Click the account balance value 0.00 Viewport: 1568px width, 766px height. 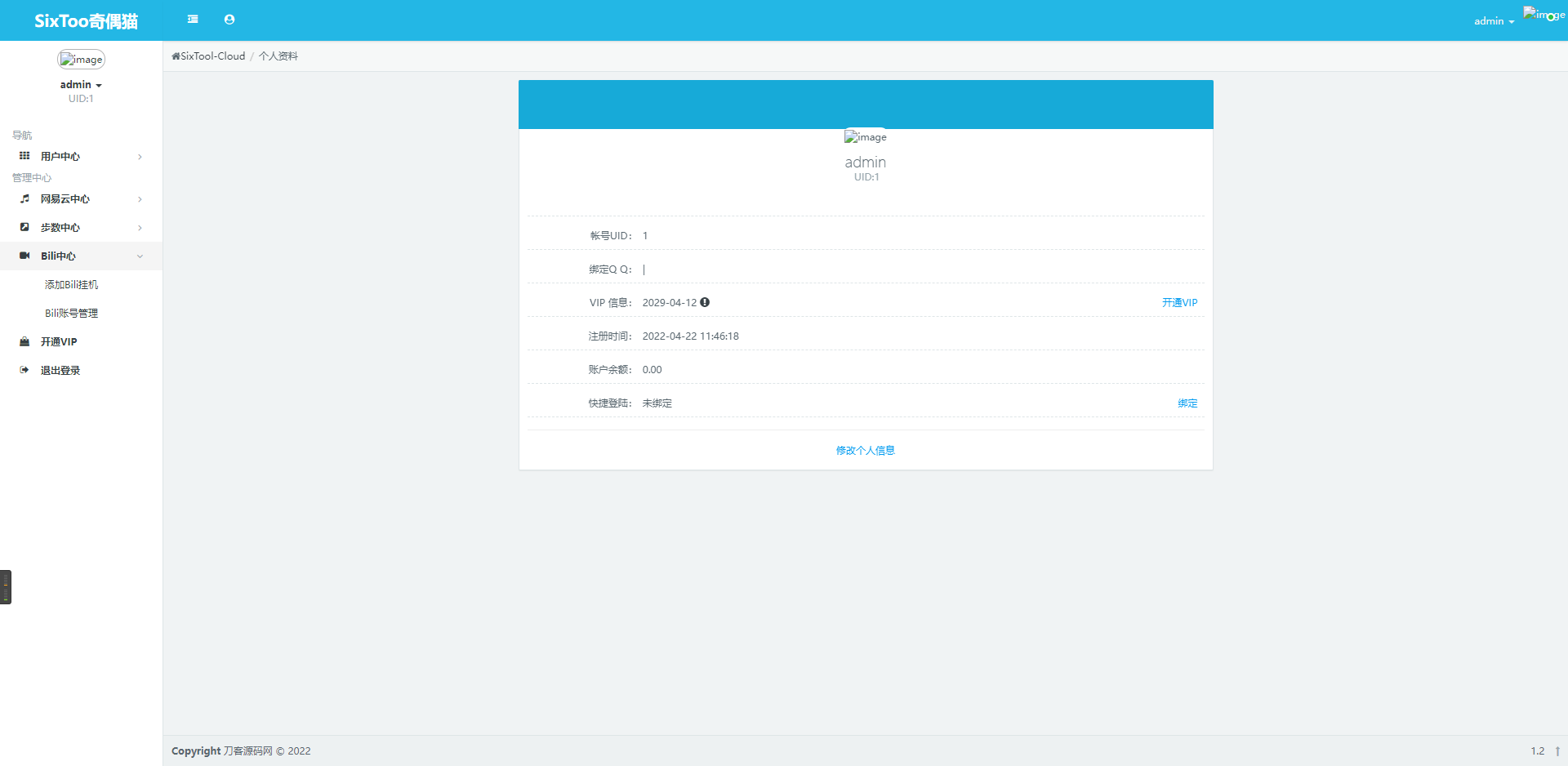pos(653,369)
